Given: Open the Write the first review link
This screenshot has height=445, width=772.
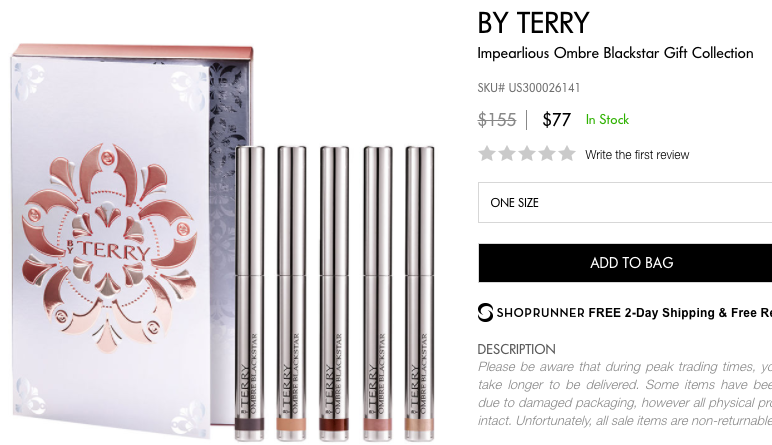Looking at the screenshot, I should (637, 155).
